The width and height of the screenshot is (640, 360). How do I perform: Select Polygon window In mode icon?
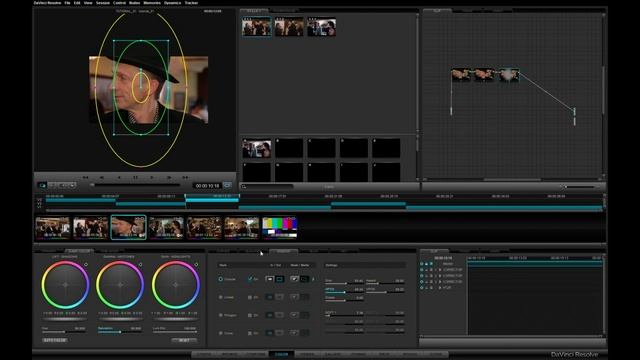click(269, 315)
